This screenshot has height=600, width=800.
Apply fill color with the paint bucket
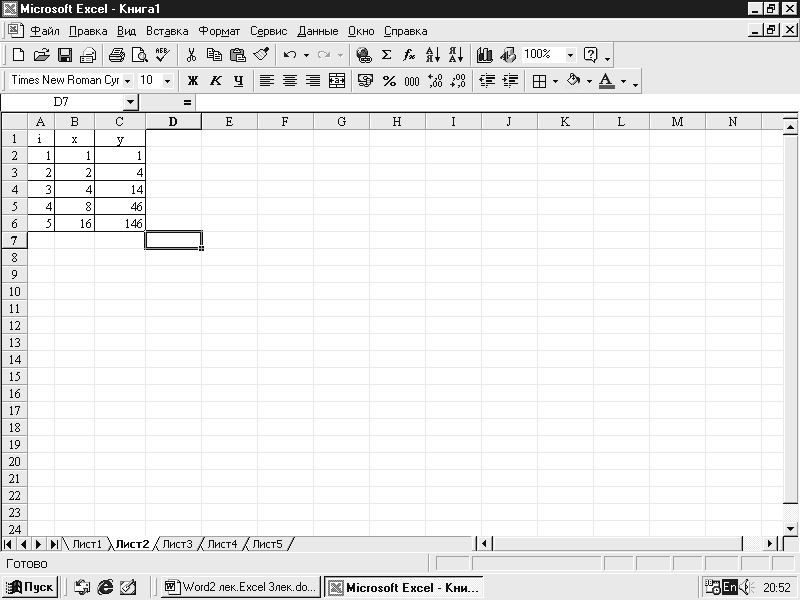click(x=574, y=81)
